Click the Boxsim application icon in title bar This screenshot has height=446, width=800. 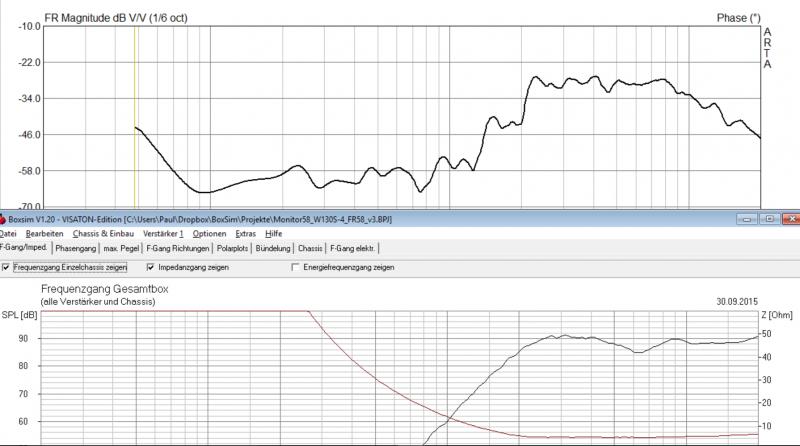pos(3,219)
